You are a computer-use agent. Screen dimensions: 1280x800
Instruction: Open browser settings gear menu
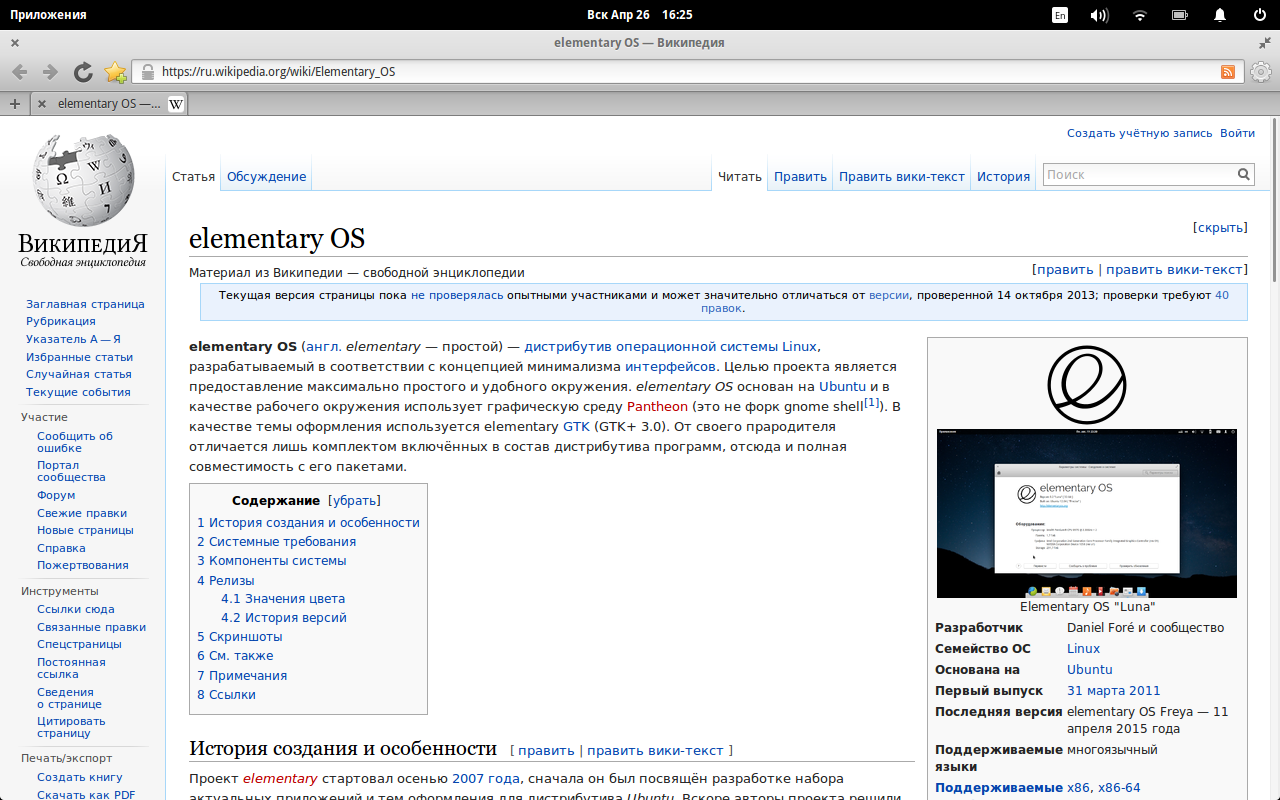pyautogui.click(x=1261, y=72)
